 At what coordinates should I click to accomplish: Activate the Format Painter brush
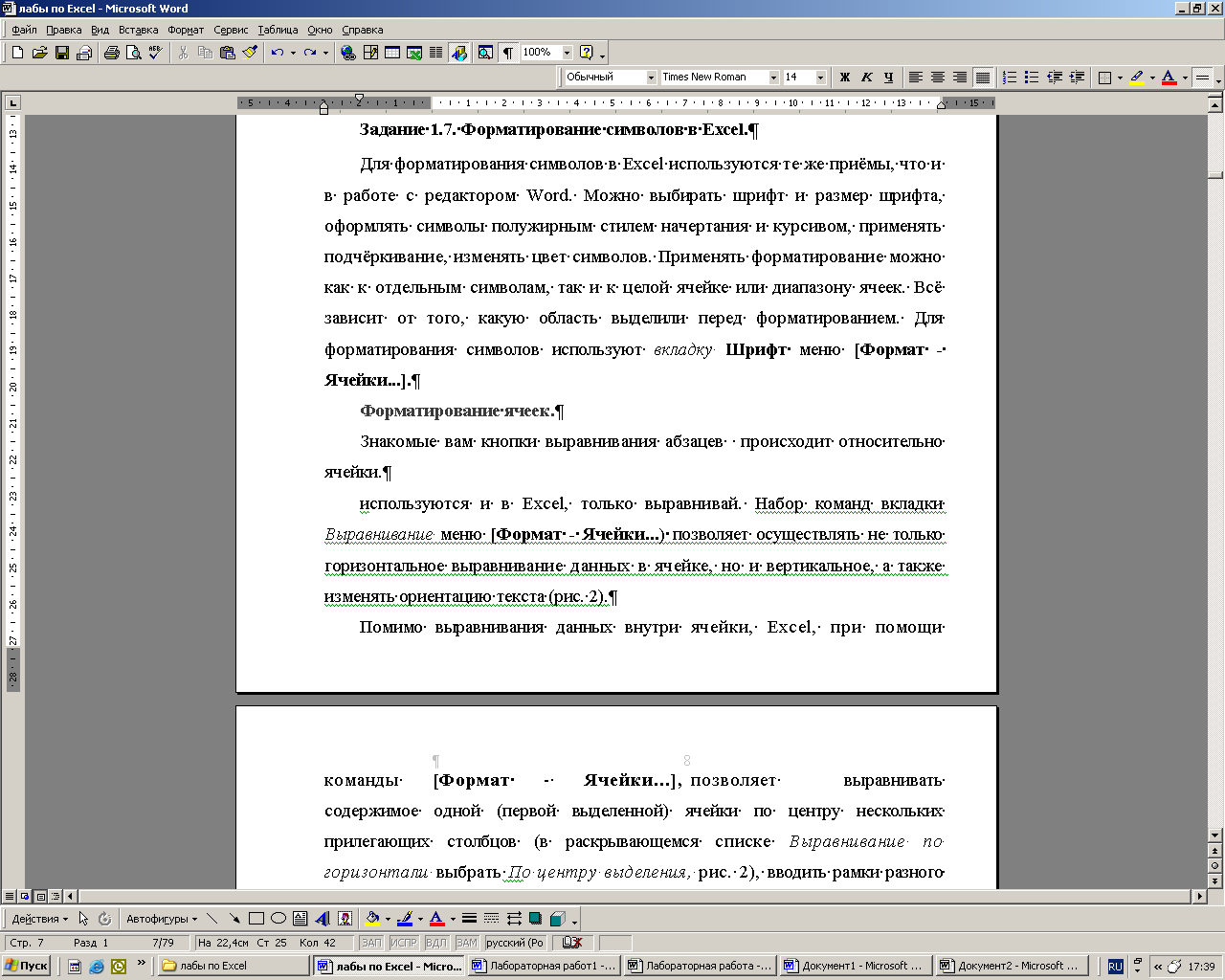[250, 53]
